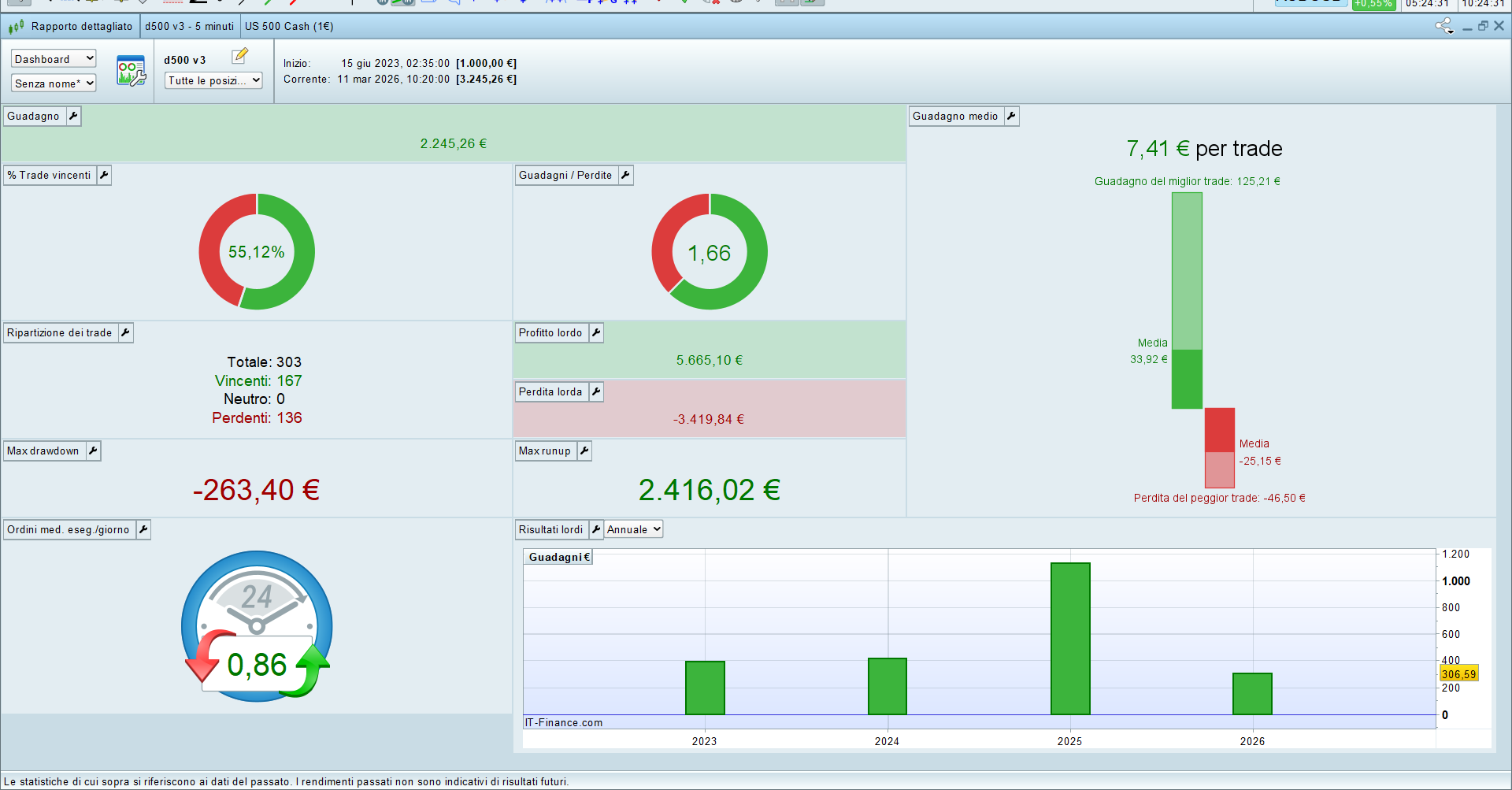Viewport: 1512px width, 790px height.
Task: Click wrench icon beside Guadagno medio
Action: (x=1011, y=117)
